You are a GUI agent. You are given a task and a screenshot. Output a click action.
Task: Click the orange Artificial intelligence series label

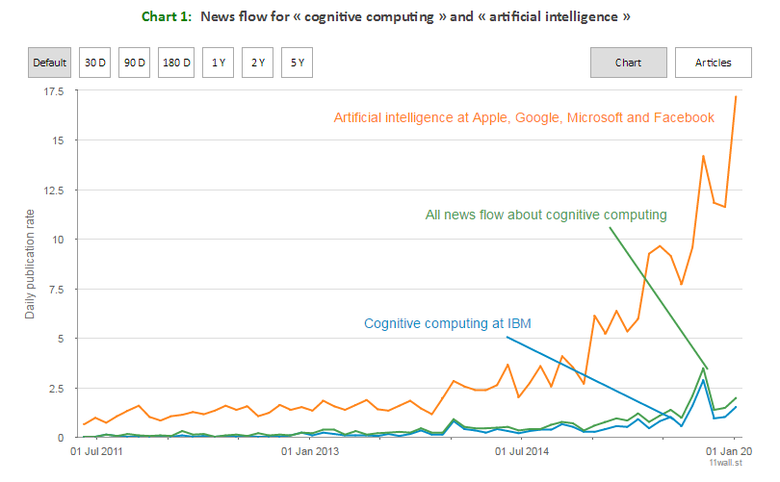click(524, 117)
